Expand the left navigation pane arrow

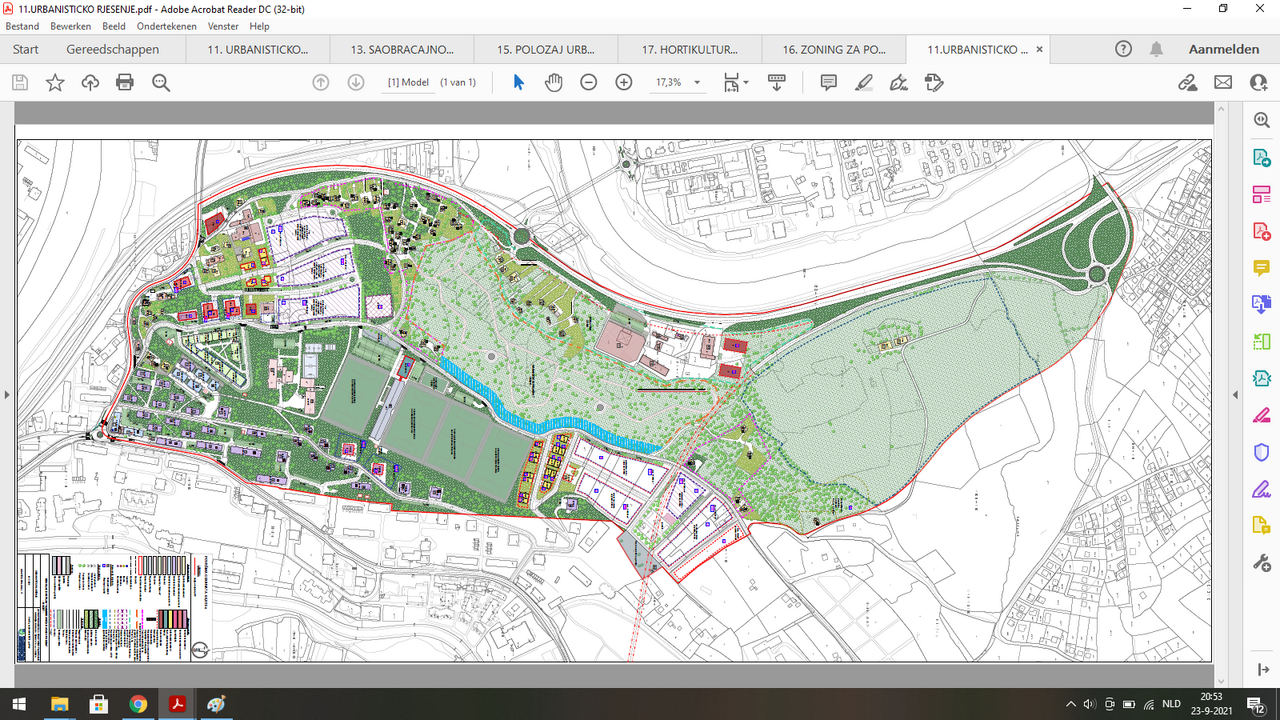point(7,394)
